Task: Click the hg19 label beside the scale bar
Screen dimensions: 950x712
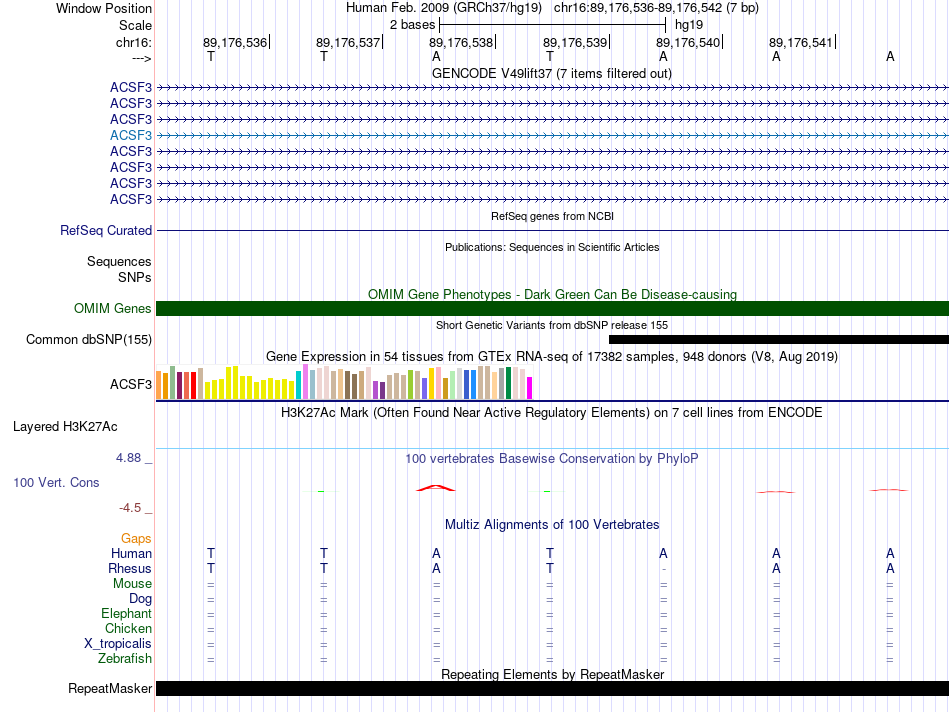Action: 689,25
